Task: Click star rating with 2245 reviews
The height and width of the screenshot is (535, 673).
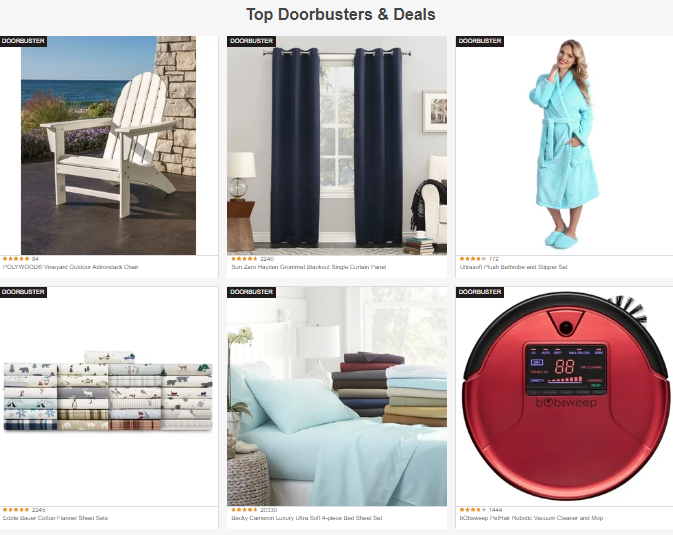Action: (24, 510)
